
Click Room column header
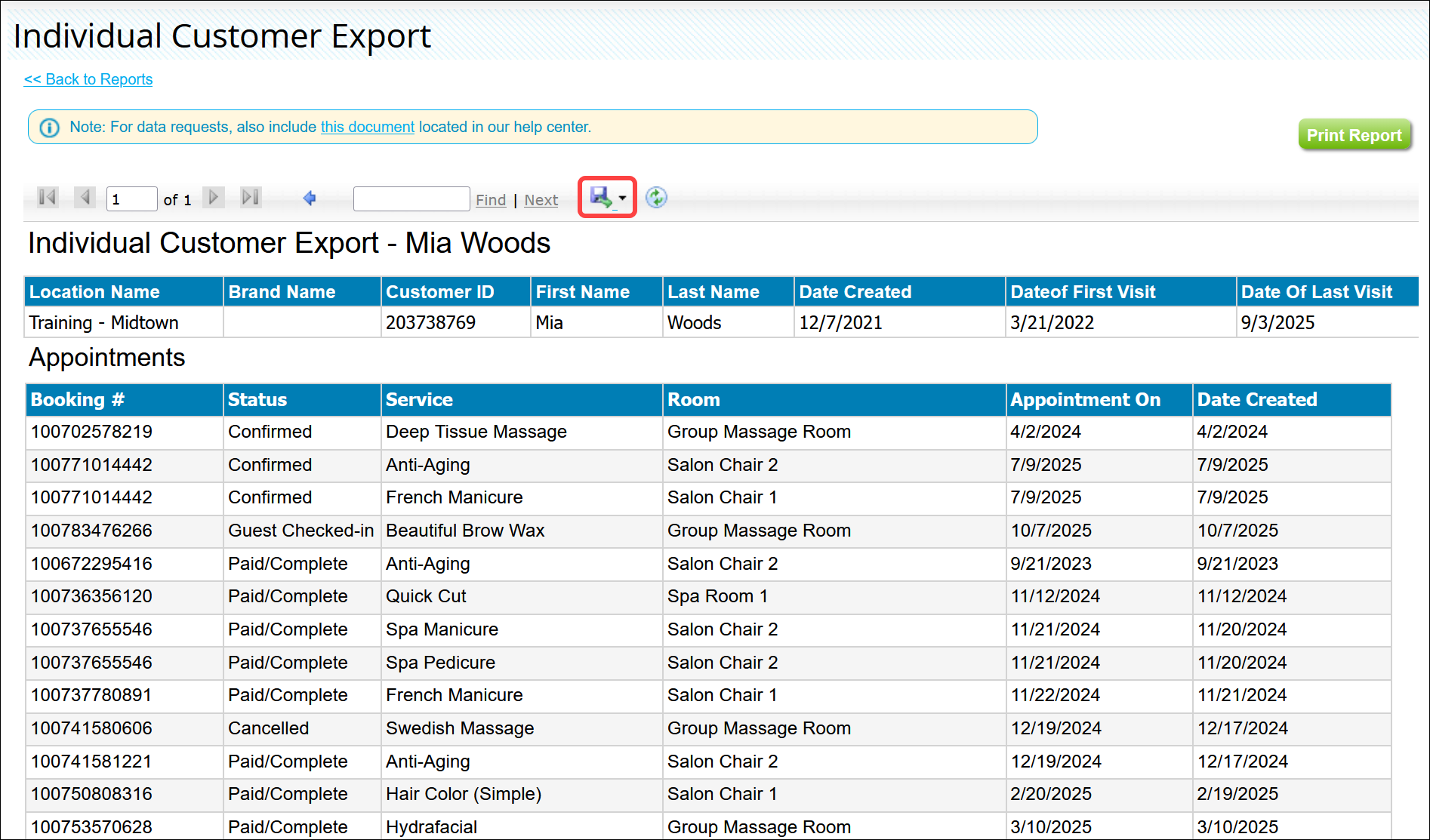834,400
